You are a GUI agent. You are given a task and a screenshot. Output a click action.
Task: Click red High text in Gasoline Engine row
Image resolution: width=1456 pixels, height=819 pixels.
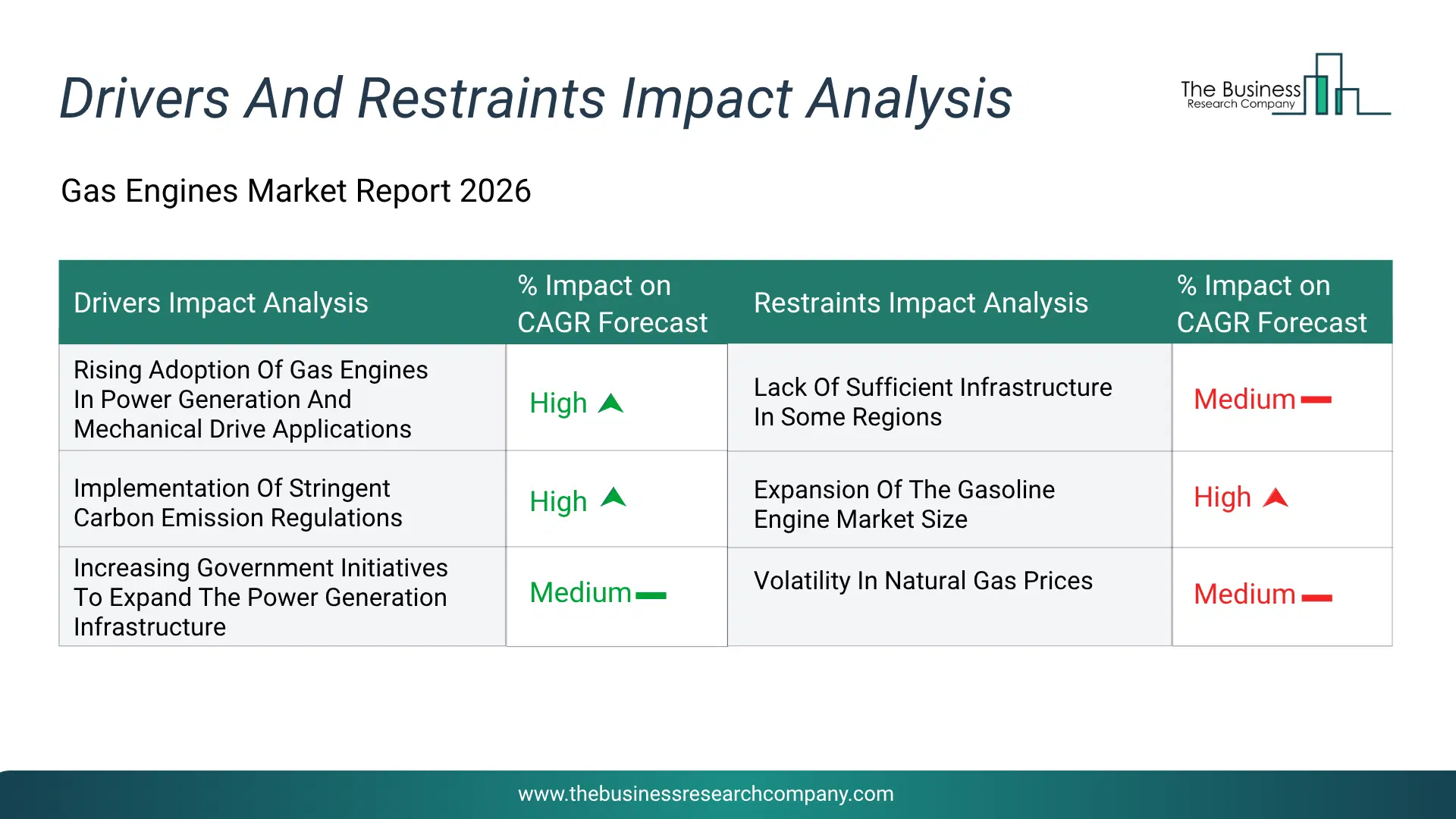pos(1222,498)
